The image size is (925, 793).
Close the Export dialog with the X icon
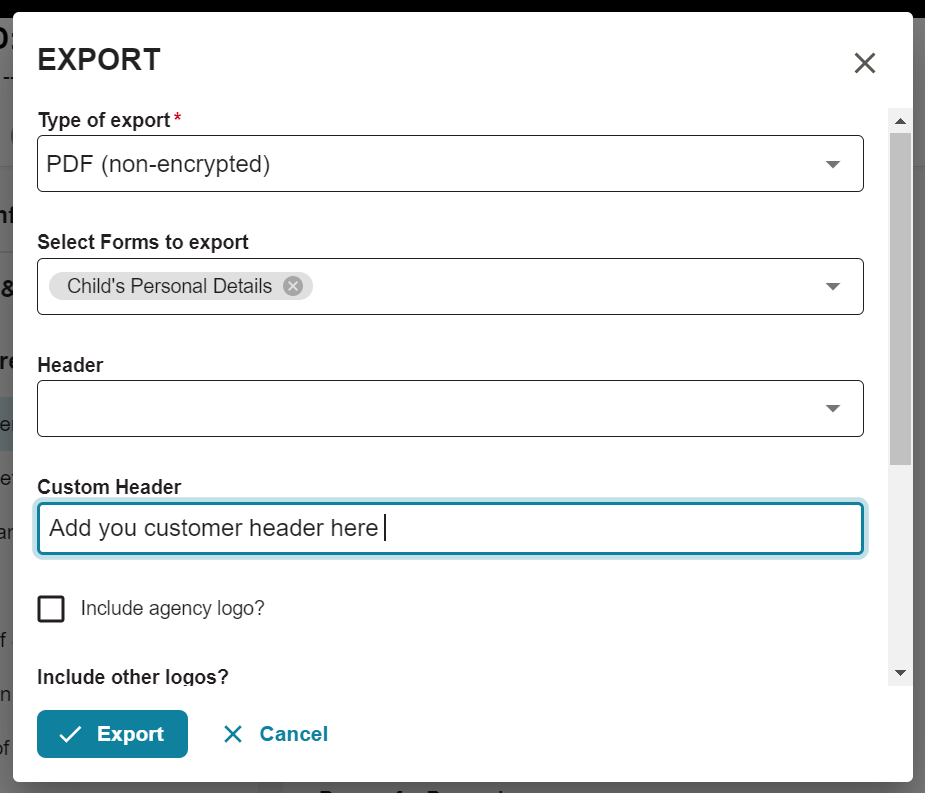click(864, 63)
